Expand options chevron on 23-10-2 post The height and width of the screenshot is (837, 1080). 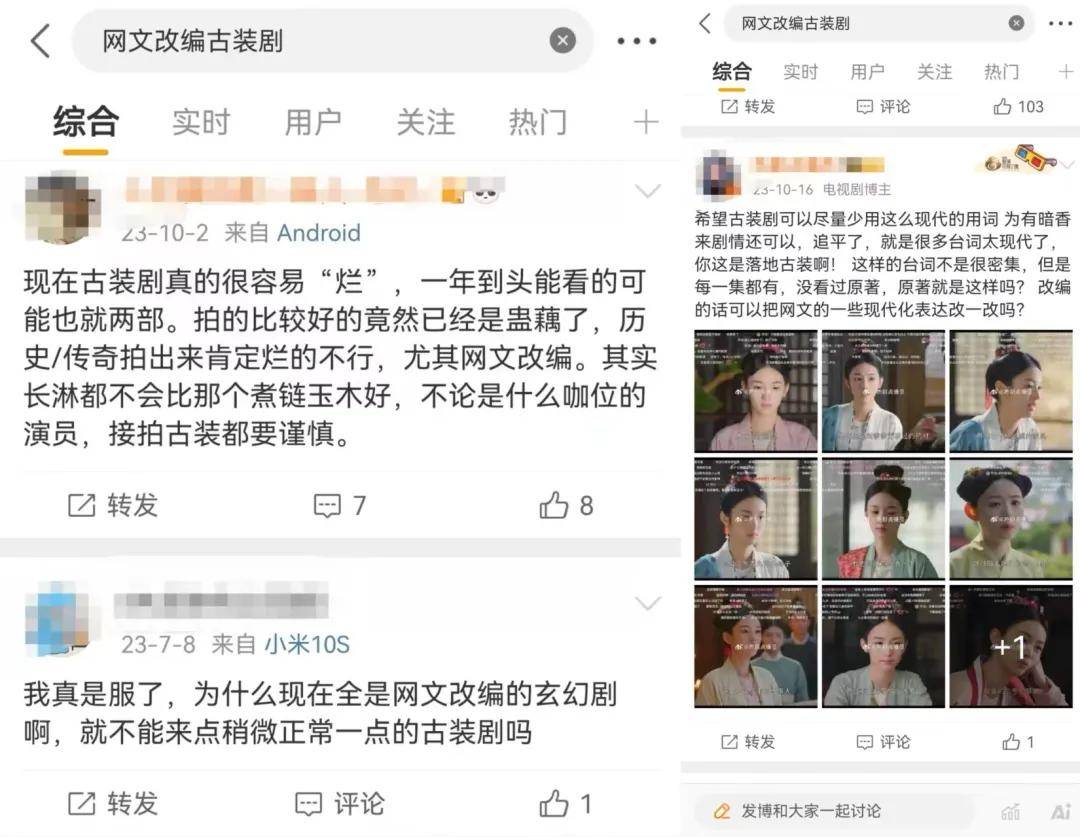pyautogui.click(x=647, y=190)
